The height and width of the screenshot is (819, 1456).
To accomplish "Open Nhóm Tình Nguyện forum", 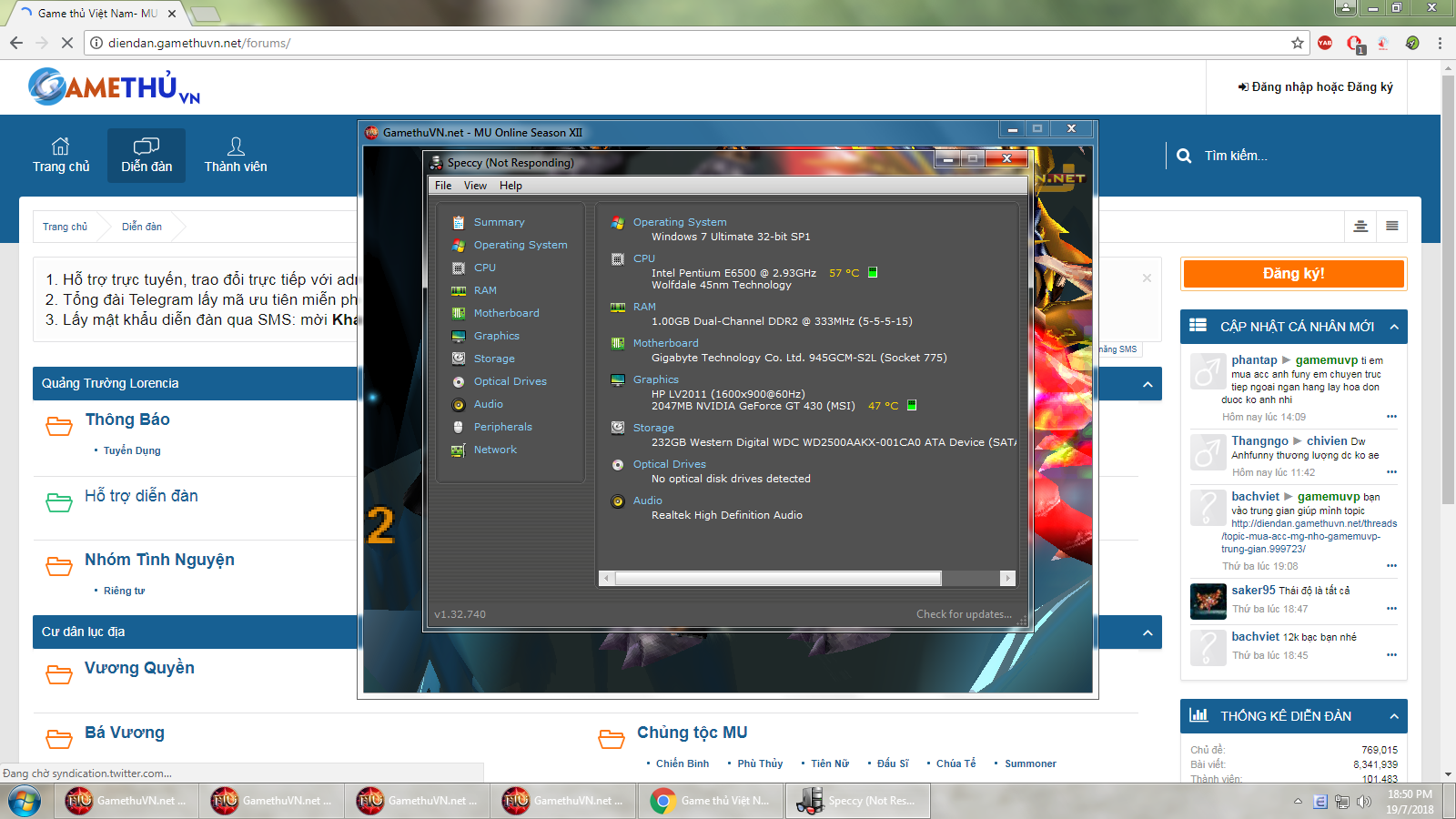I will coord(159,560).
